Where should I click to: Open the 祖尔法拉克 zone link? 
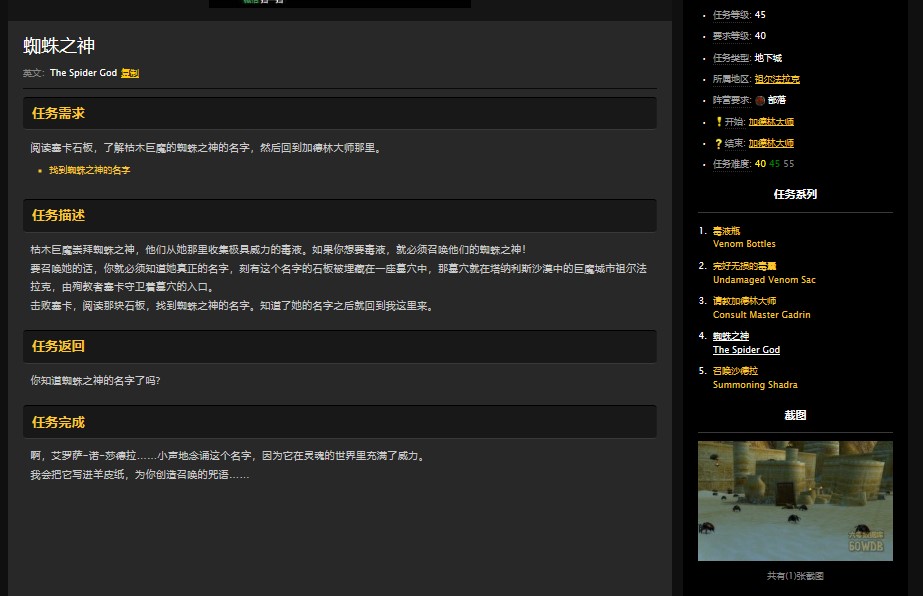coord(779,78)
